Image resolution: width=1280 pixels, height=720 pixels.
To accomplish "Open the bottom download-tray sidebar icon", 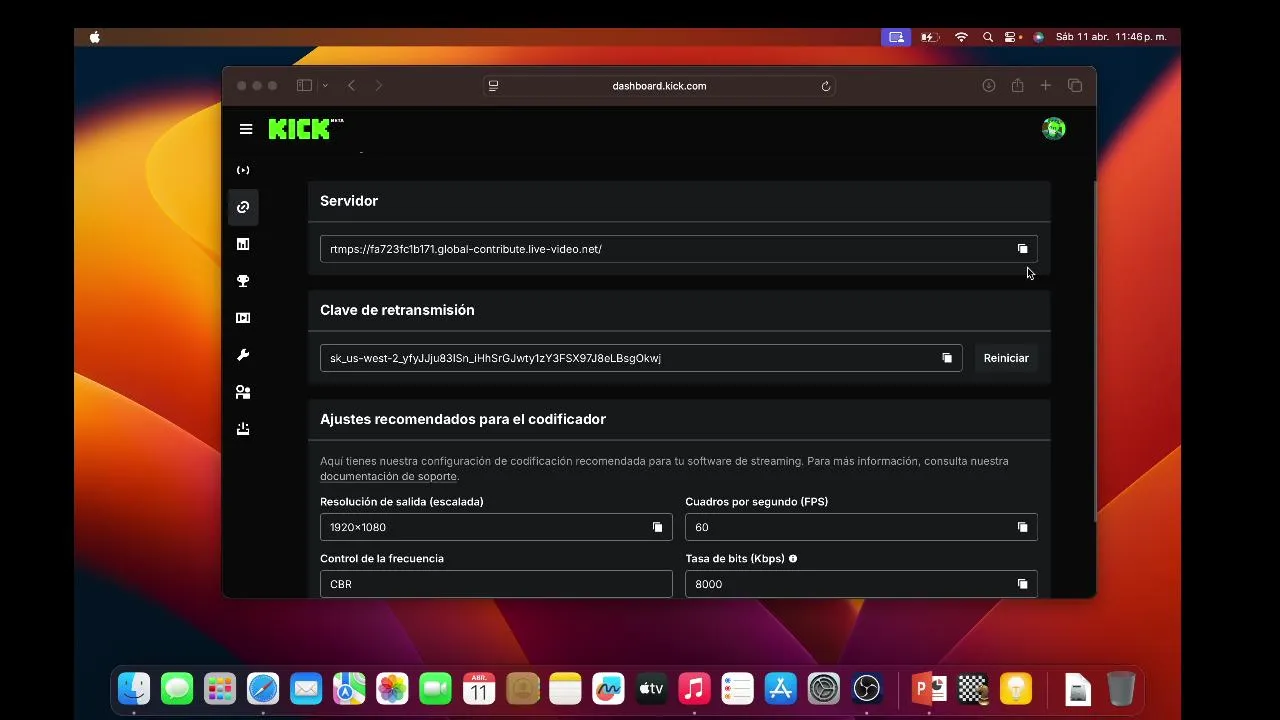I will (x=243, y=429).
